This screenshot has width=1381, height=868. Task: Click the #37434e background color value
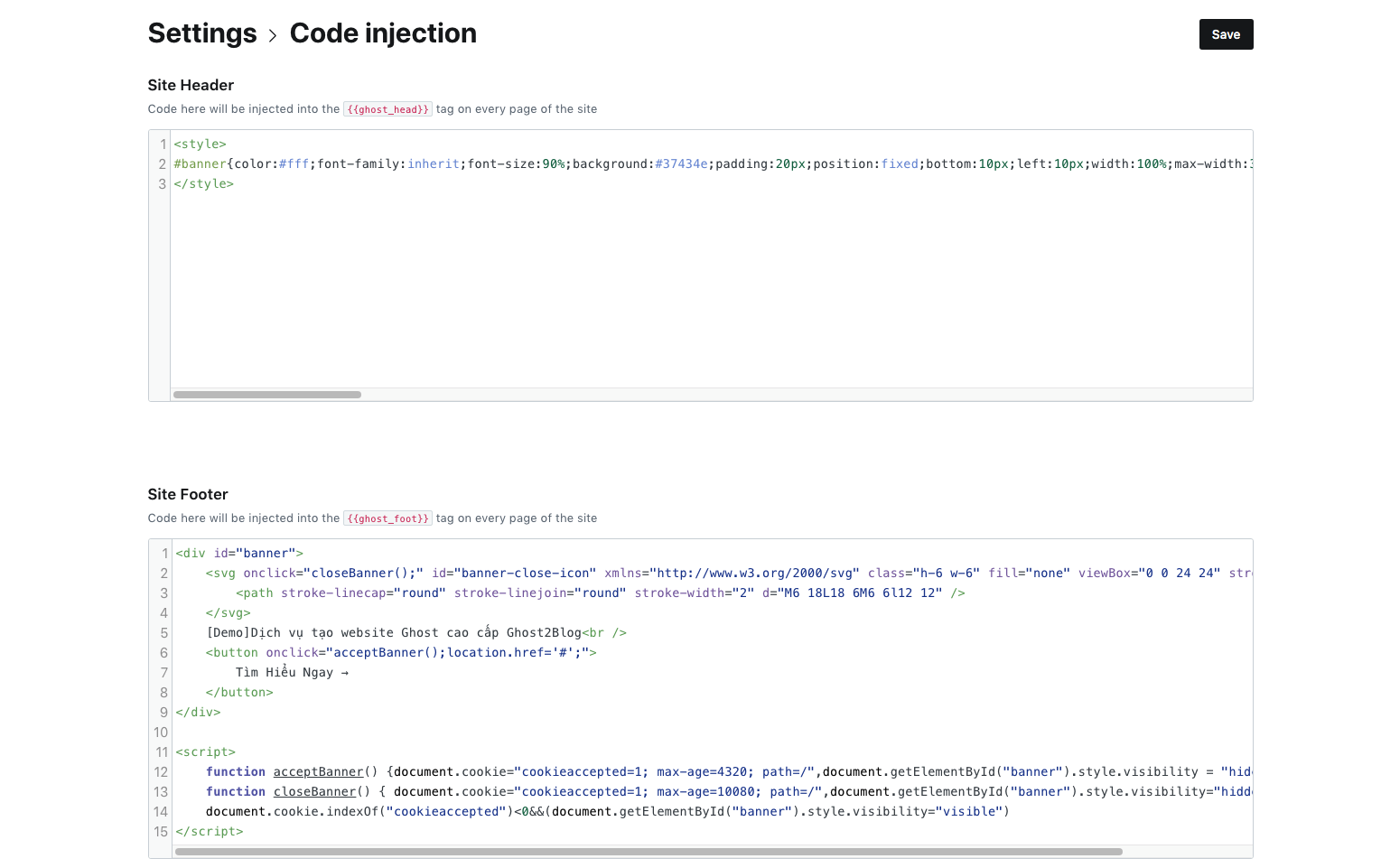pos(681,163)
